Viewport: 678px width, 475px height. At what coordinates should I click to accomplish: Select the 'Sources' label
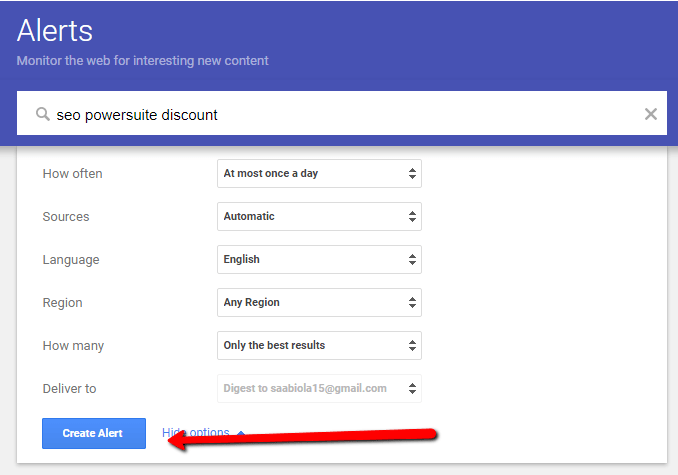click(66, 217)
